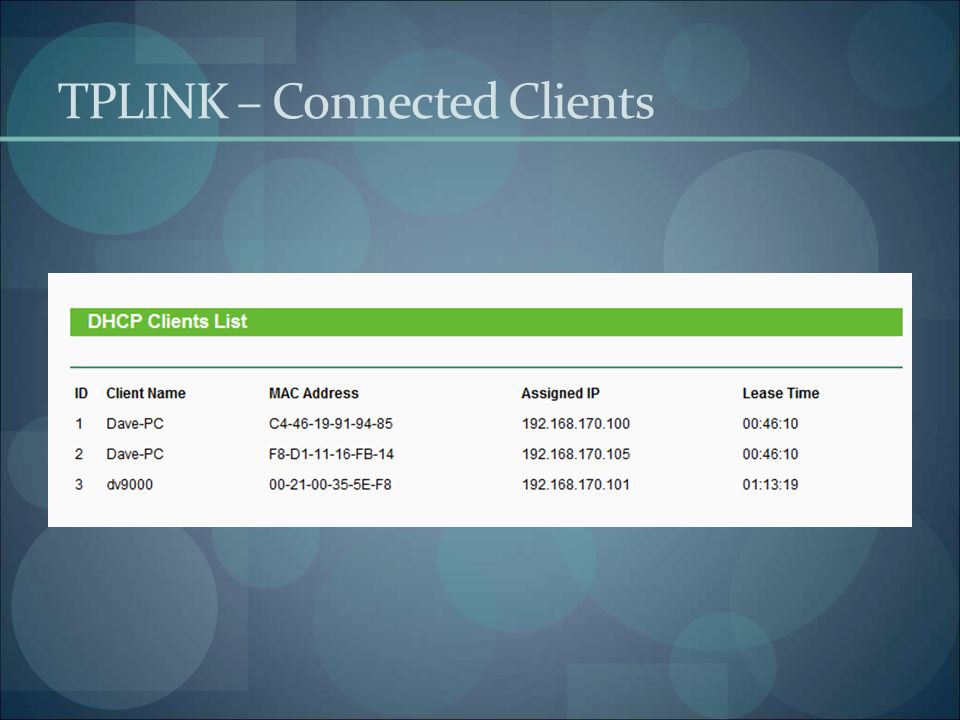Click lease time 01:13:19

click(x=770, y=485)
